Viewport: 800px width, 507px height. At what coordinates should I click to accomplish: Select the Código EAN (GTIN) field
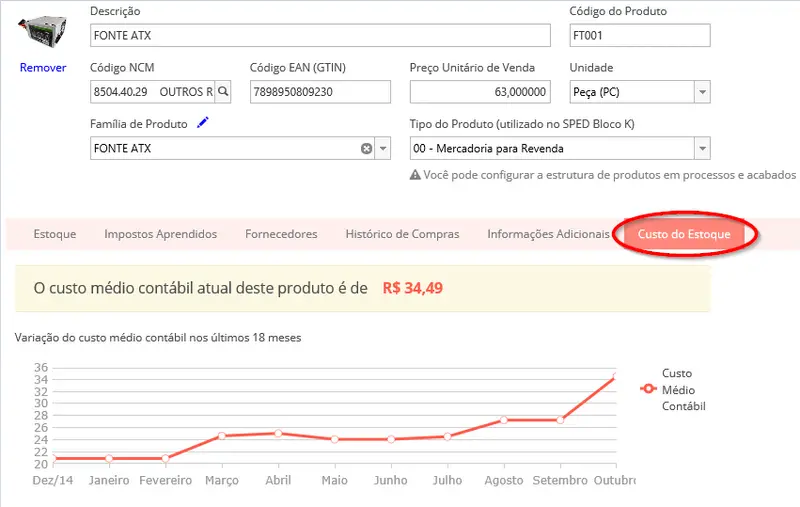point(320,92)
